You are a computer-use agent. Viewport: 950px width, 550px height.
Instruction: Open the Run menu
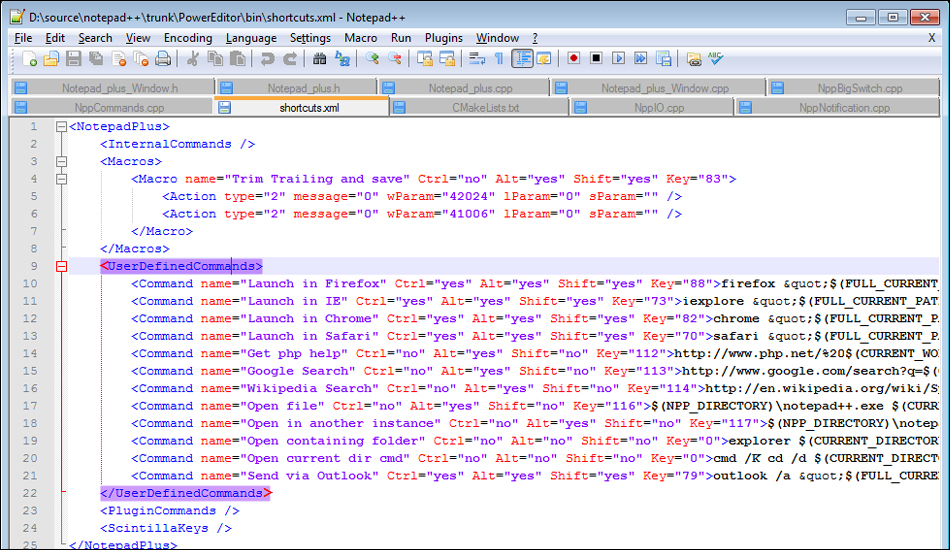point(401,38)
